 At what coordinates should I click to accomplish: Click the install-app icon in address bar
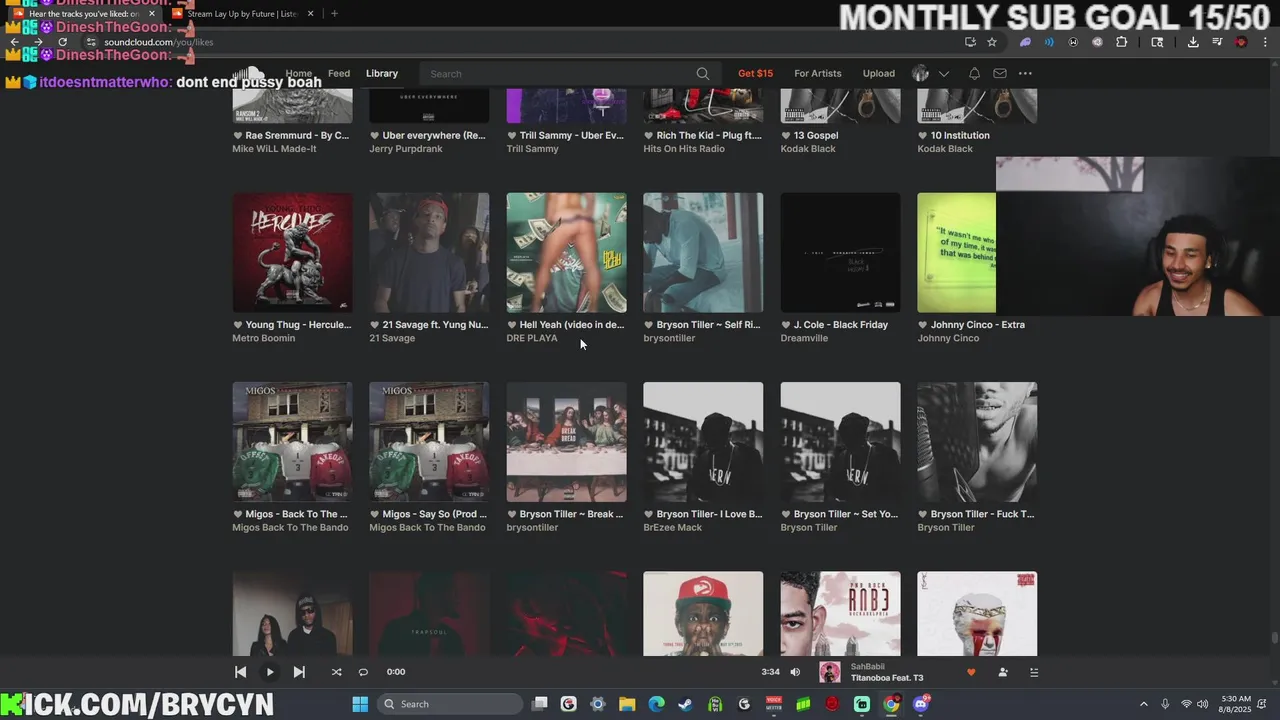[970, 42]
